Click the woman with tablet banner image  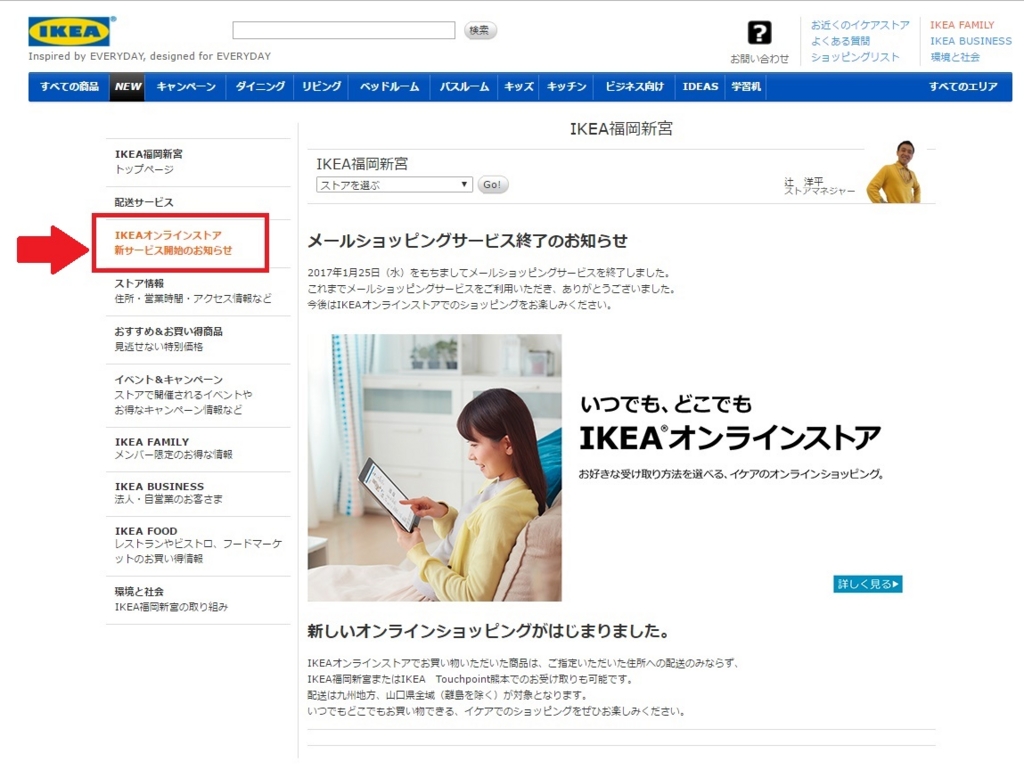434,468
